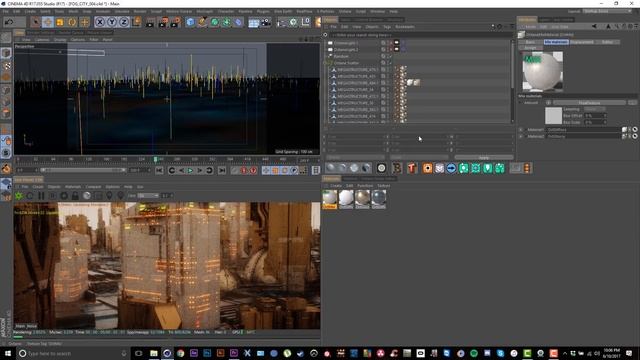Open the Amount texture arrow button
This screenshot has width=640, height=360.
[549, 102]
